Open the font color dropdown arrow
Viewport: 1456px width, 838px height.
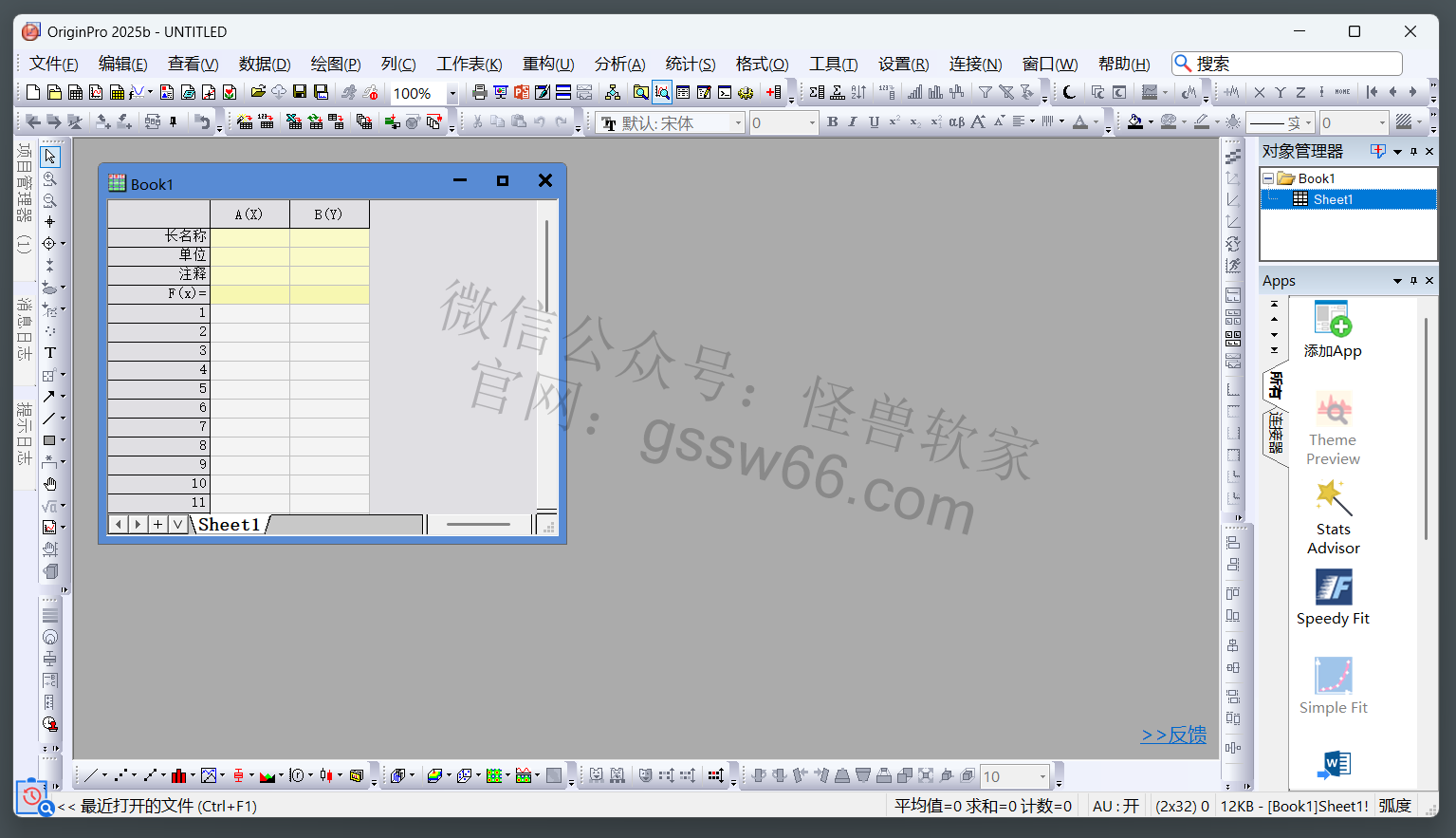pos(1096,122)
